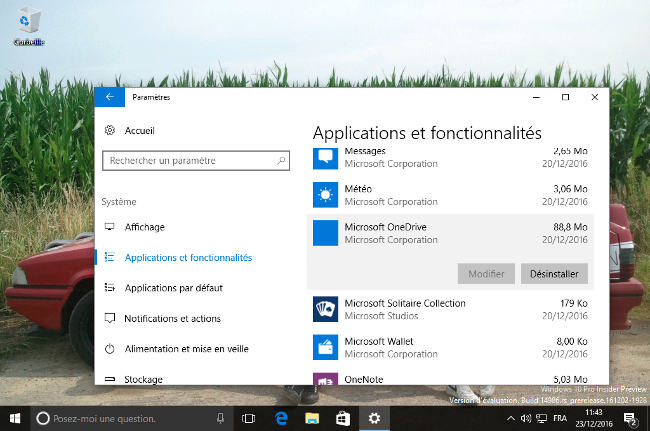This screenshot has height=431, width=650.
Task: Select the Microsoft Wallet icon
Action: pyautogui.click(x=325, y=347)
